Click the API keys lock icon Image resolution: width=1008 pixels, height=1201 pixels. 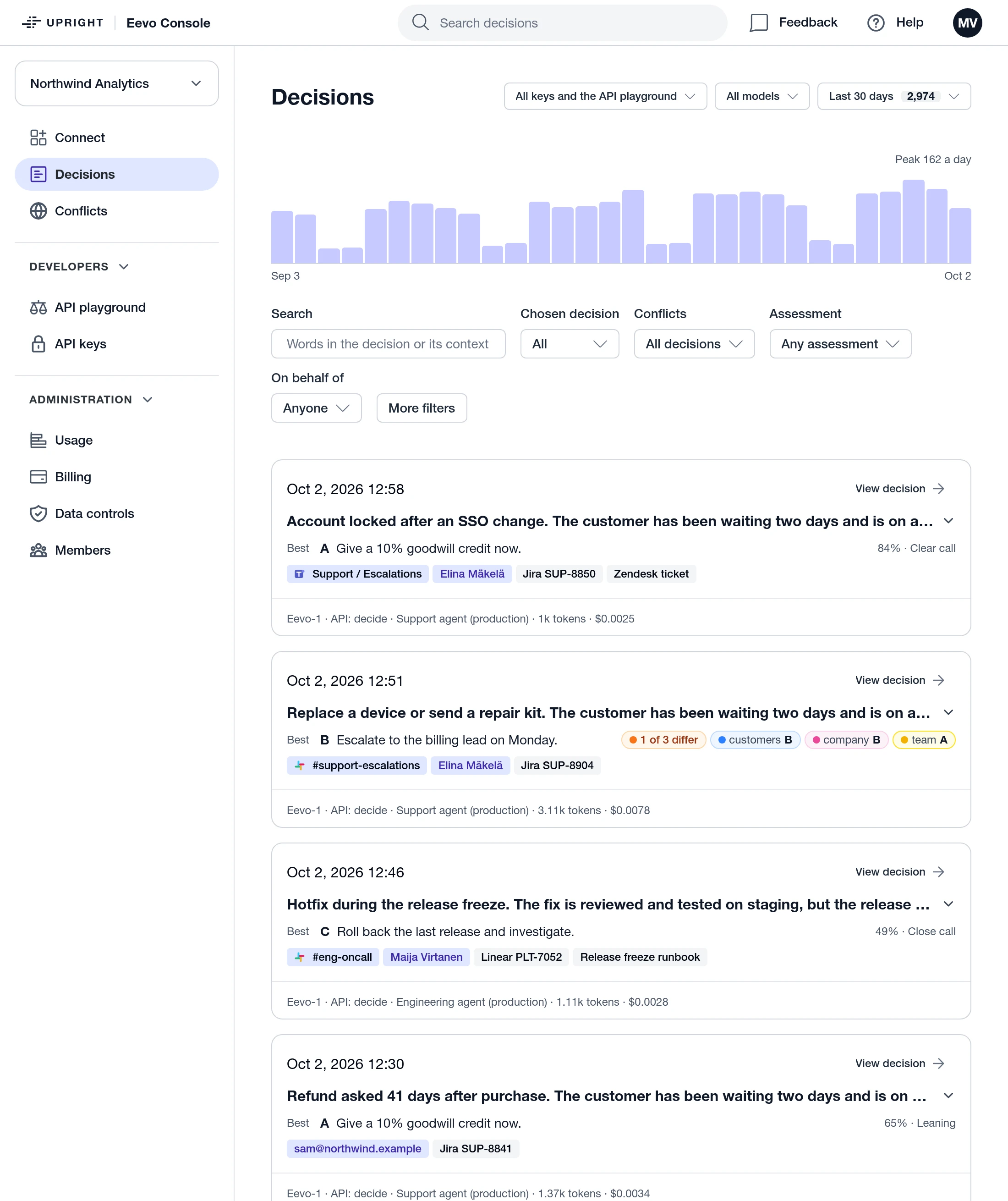click(38, 344)
